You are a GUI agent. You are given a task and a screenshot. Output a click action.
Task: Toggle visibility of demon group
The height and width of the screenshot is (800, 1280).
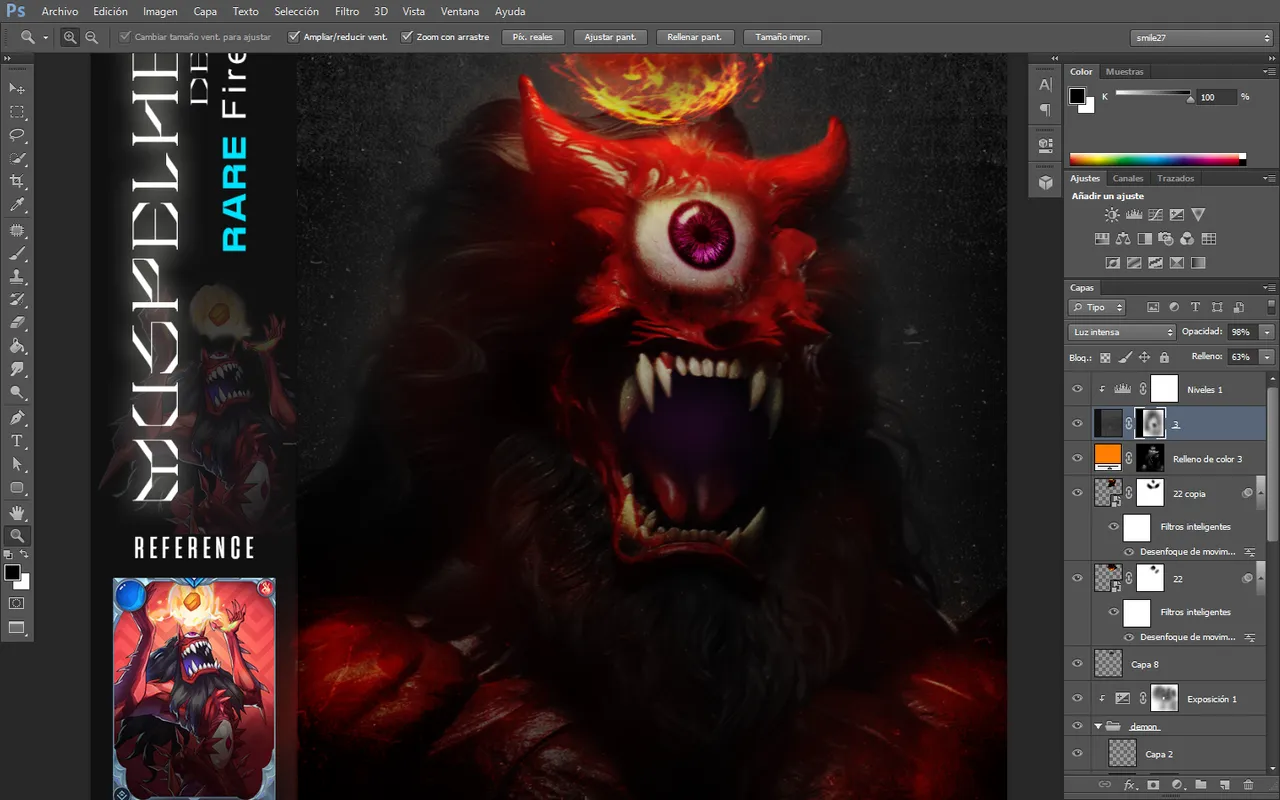tap(1077, 726)
